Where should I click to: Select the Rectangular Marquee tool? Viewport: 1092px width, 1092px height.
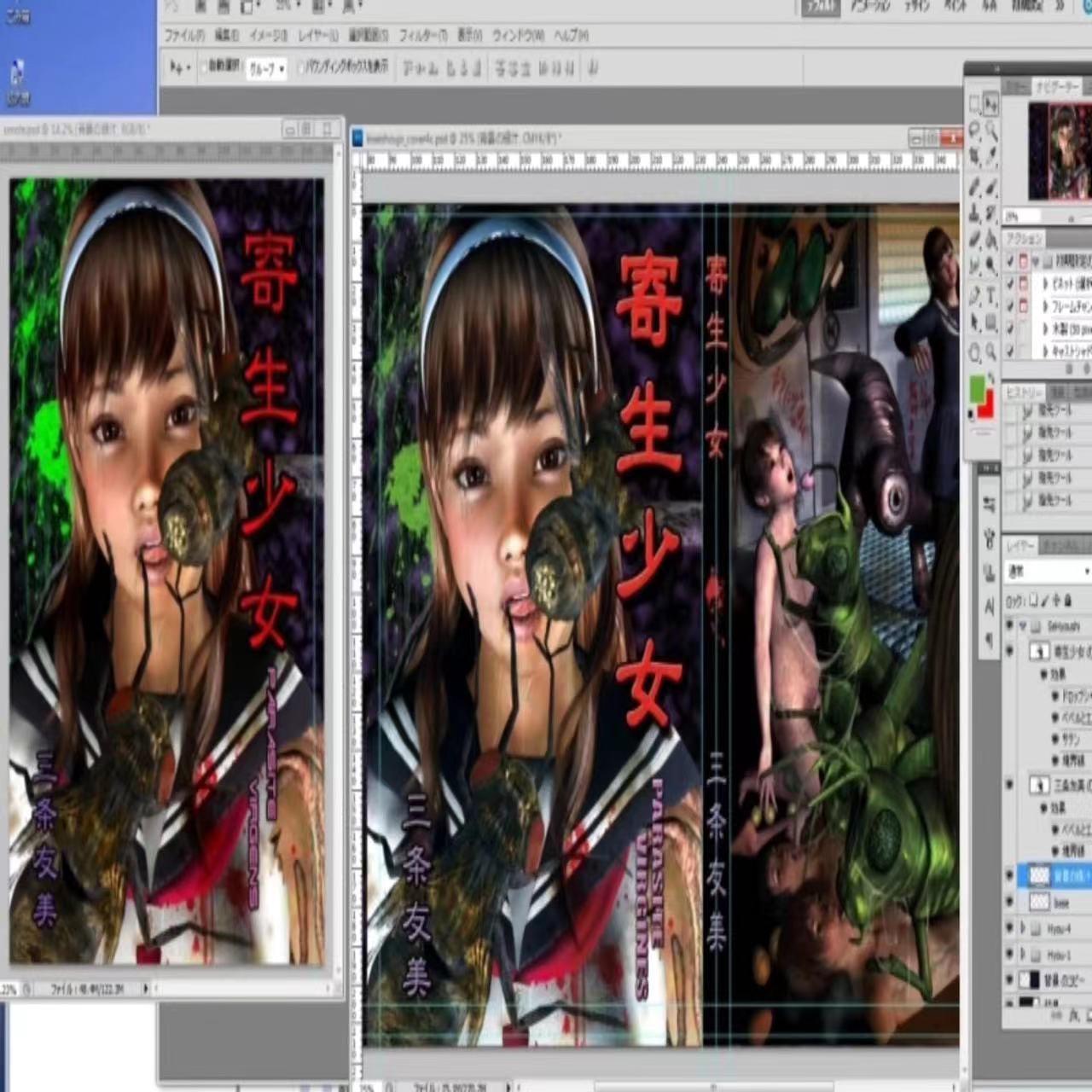[974, 105]
